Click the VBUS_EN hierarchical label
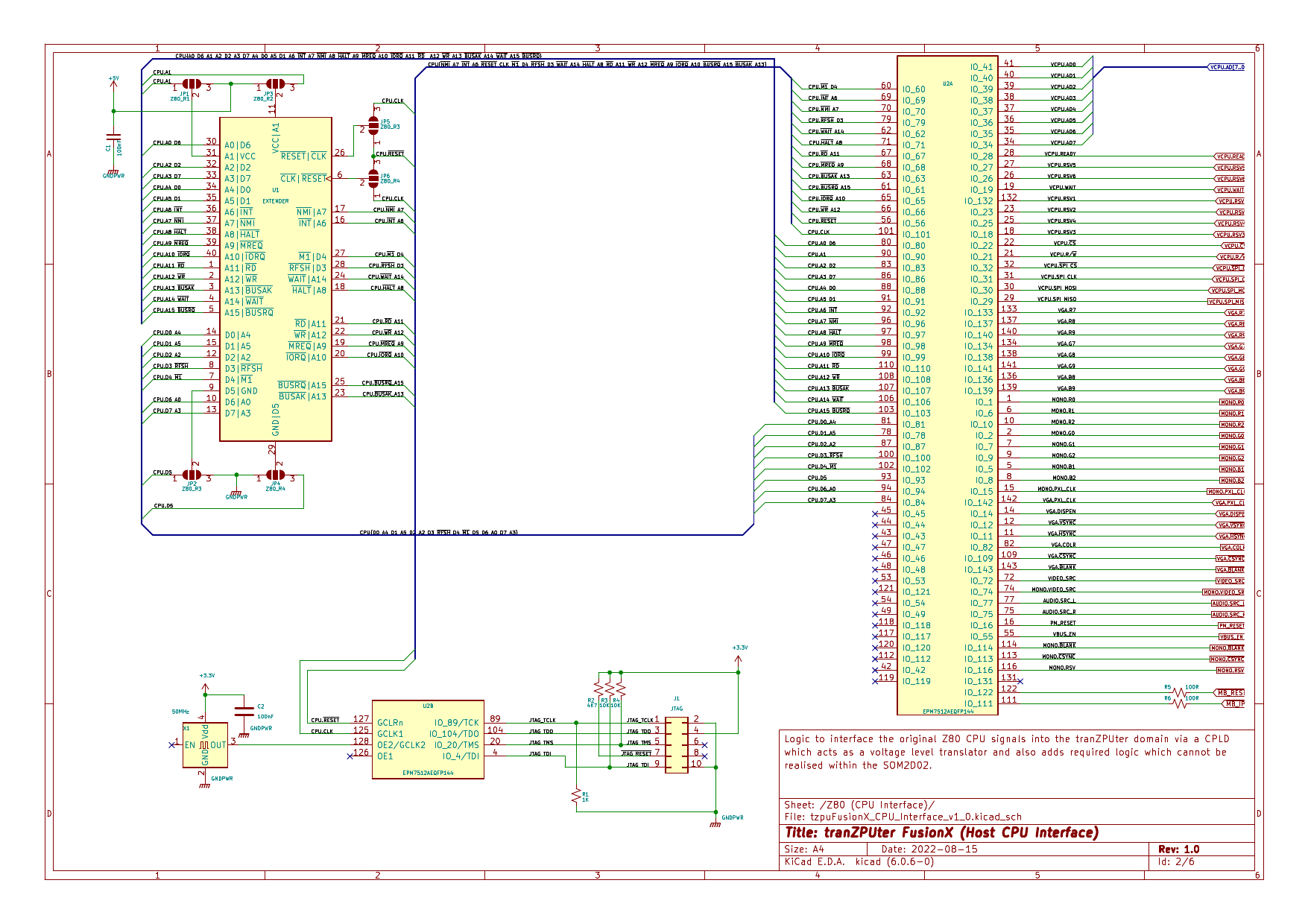 [x=1231, y=637]
